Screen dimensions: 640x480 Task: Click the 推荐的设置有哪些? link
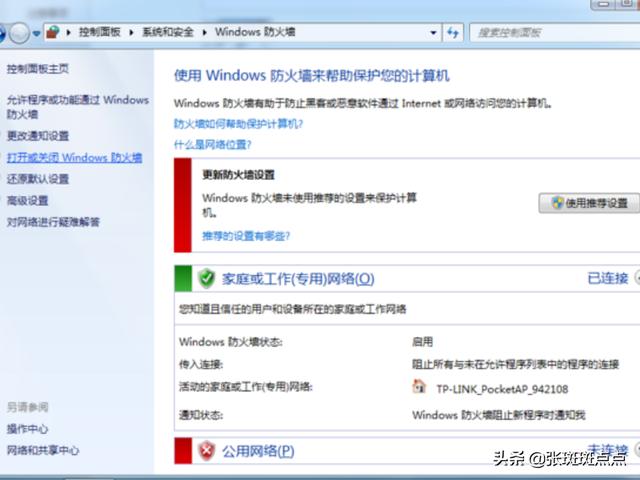click(246, 236)
